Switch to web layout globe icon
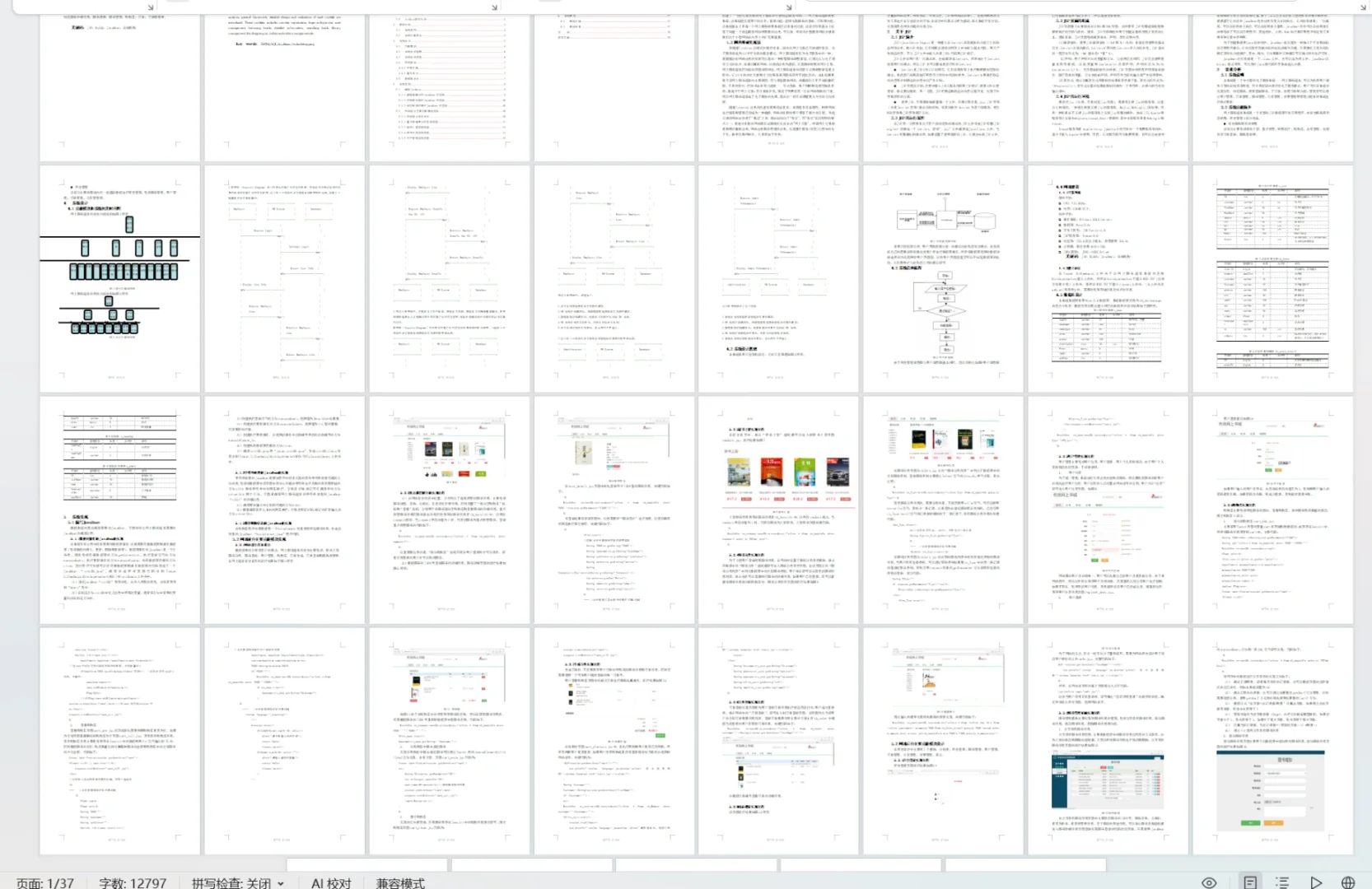This screenshot has width=1372, height=889. [x=1348, y=882]
